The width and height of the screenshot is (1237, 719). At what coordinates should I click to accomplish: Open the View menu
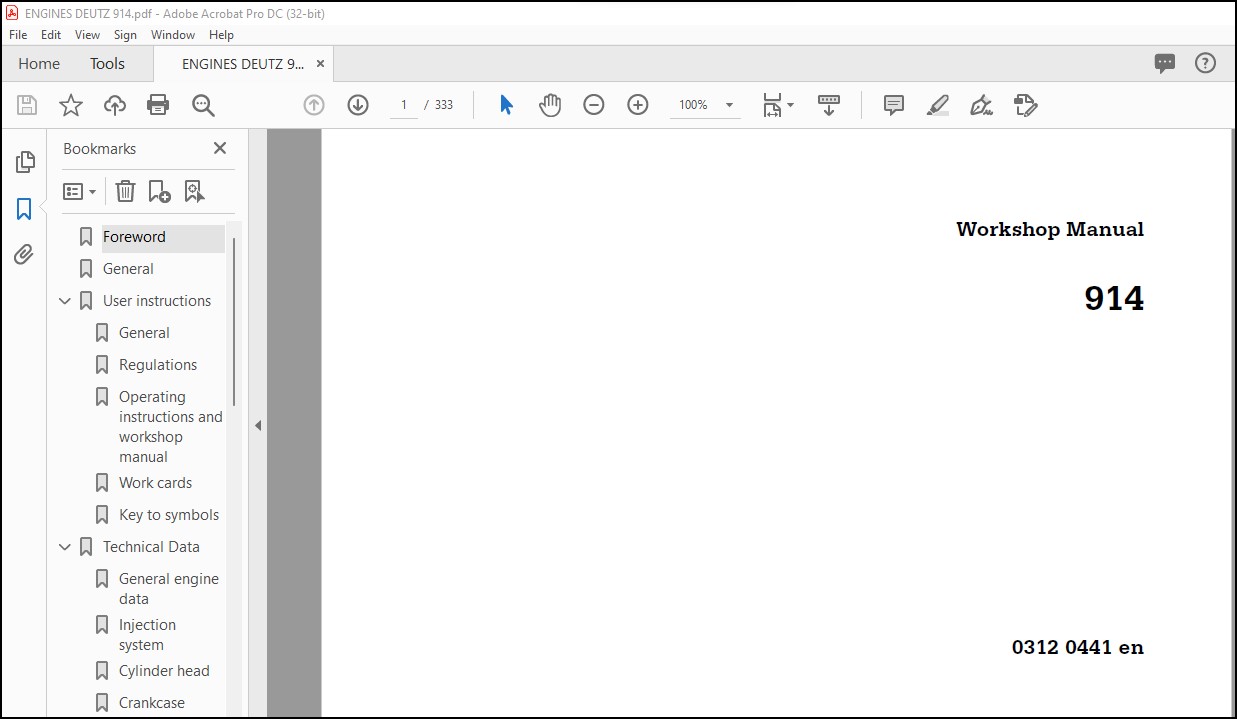(88, 34)
